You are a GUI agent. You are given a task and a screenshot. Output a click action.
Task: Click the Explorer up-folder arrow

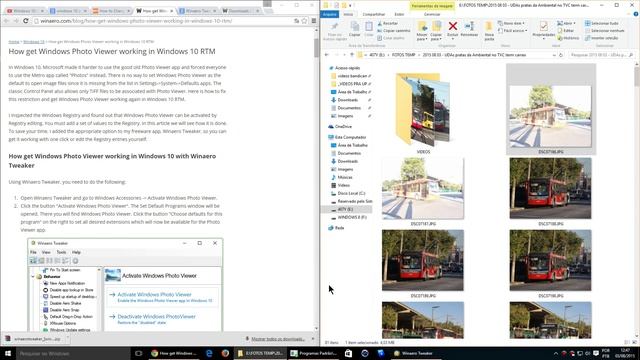(x=352, y=55)
